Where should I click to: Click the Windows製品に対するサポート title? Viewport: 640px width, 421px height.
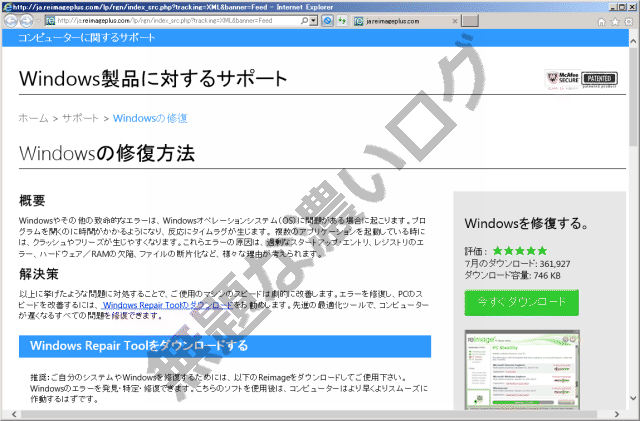coord(153,78)
